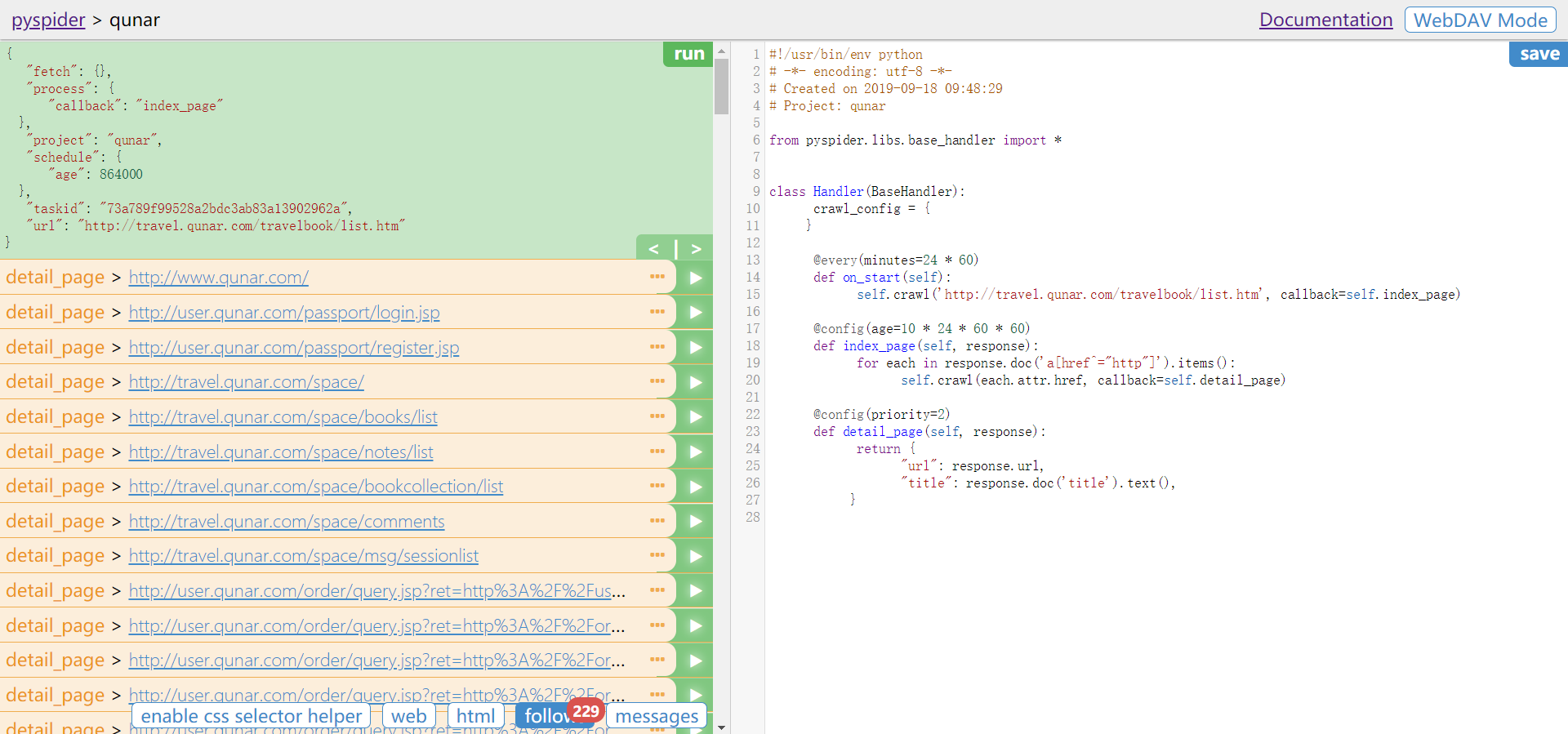This screenshot has width=1568, height=734.
Task: Open link user.qunar.com/passport/login.jsp
Action: [x=284, y=313]
